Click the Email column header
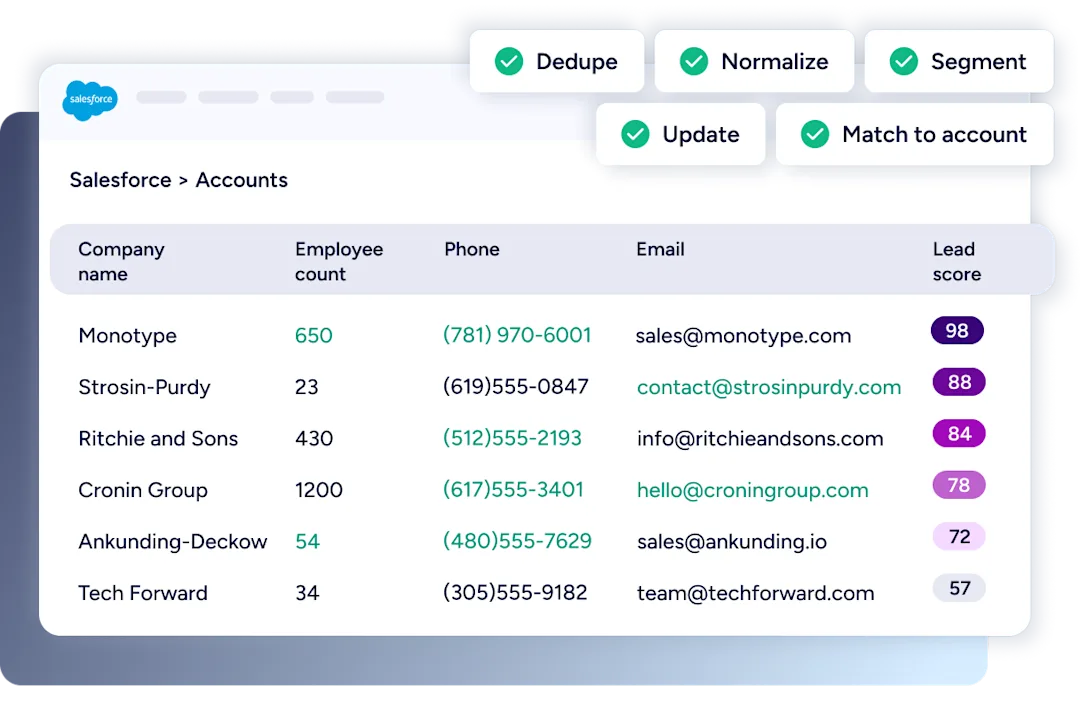 660,249
